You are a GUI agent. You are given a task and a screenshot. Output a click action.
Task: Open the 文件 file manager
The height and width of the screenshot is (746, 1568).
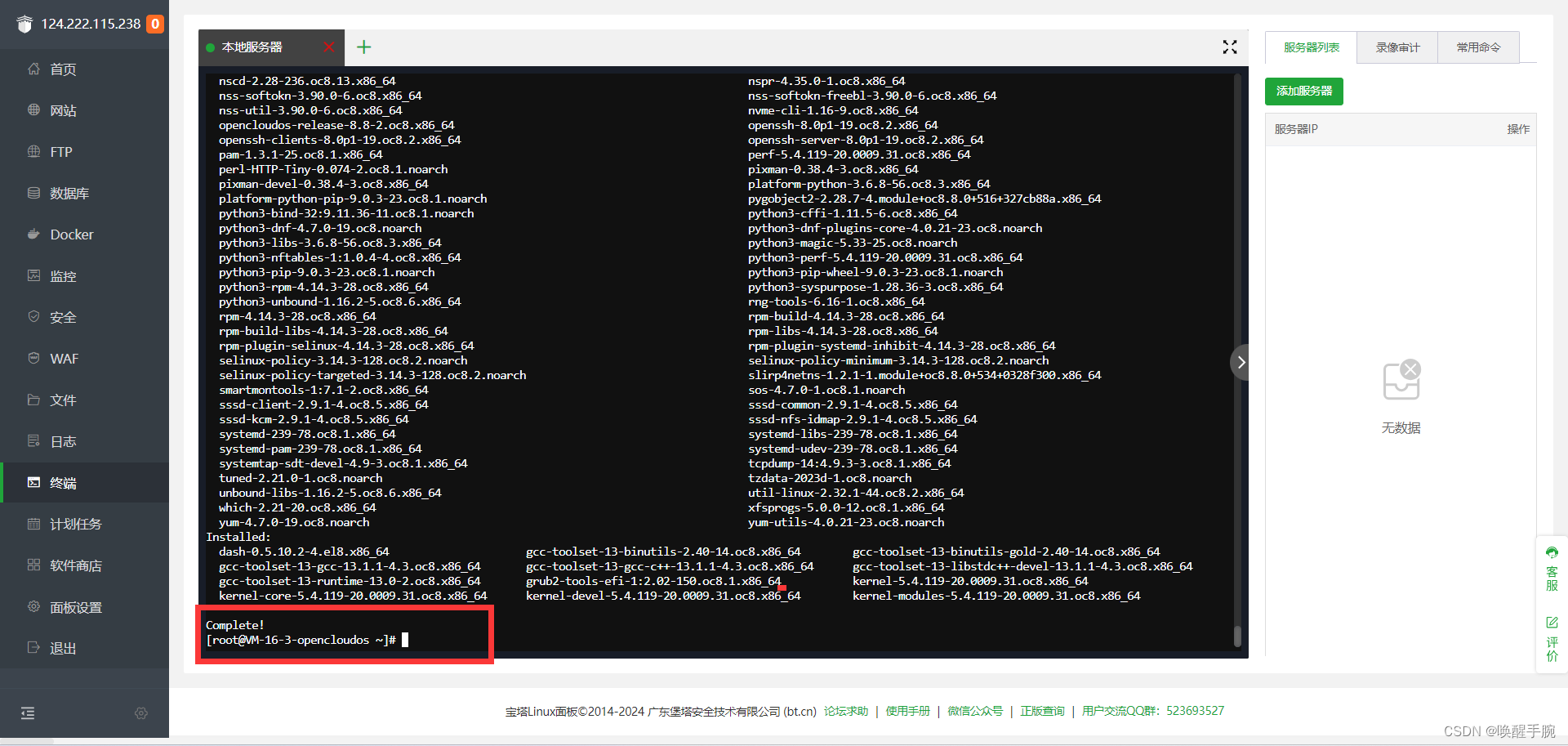64,400
